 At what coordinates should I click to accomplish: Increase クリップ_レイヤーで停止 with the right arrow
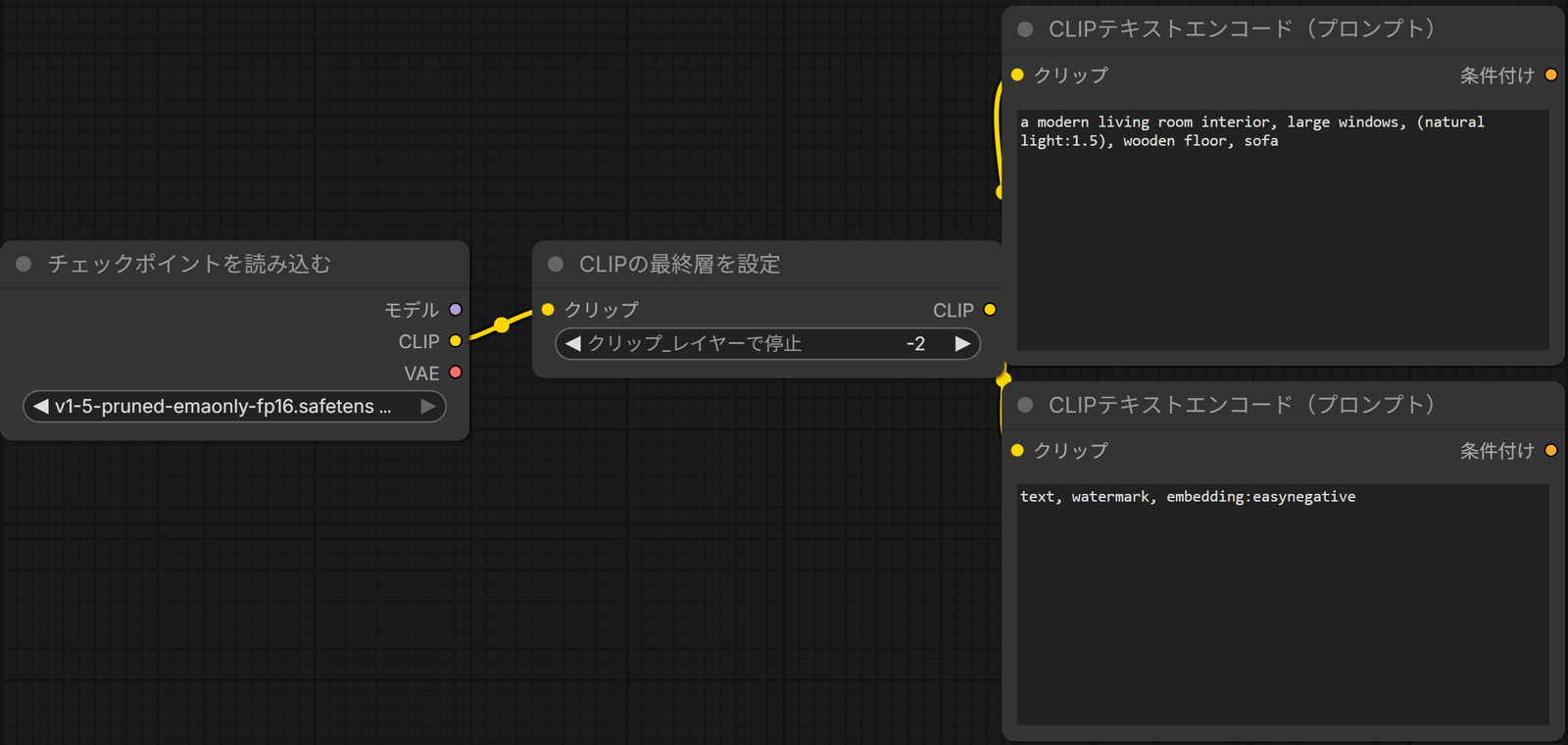point(962,344)
